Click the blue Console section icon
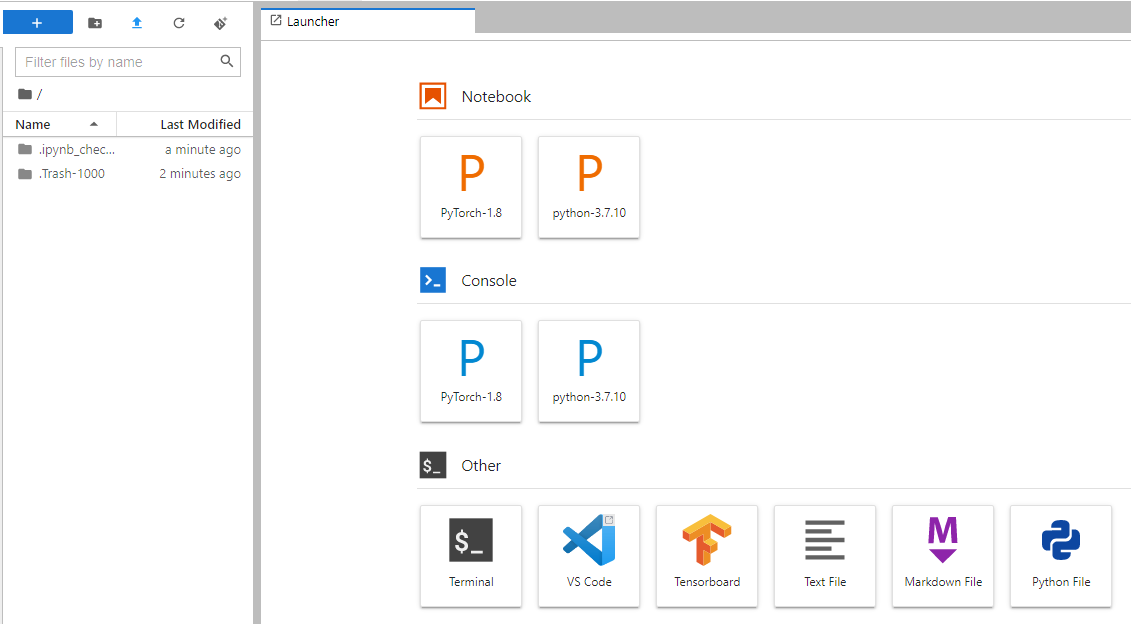Screen dimensions: 1131x624 pyautogui.click(x=433, y=280)
